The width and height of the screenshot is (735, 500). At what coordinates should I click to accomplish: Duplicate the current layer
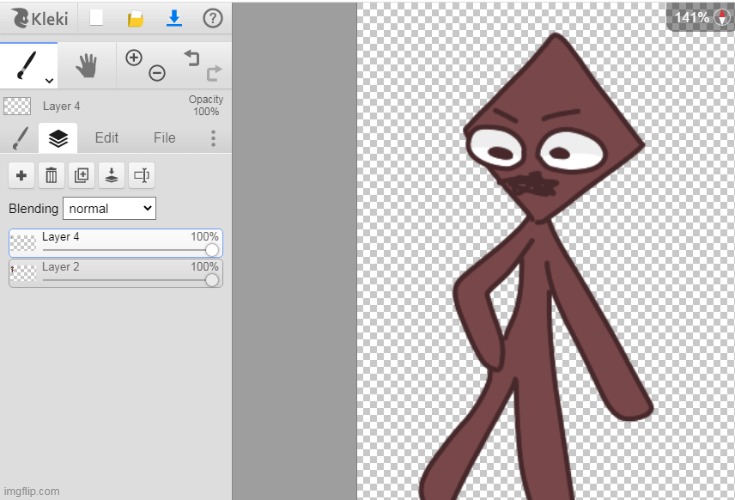click(x=81, y=175)
